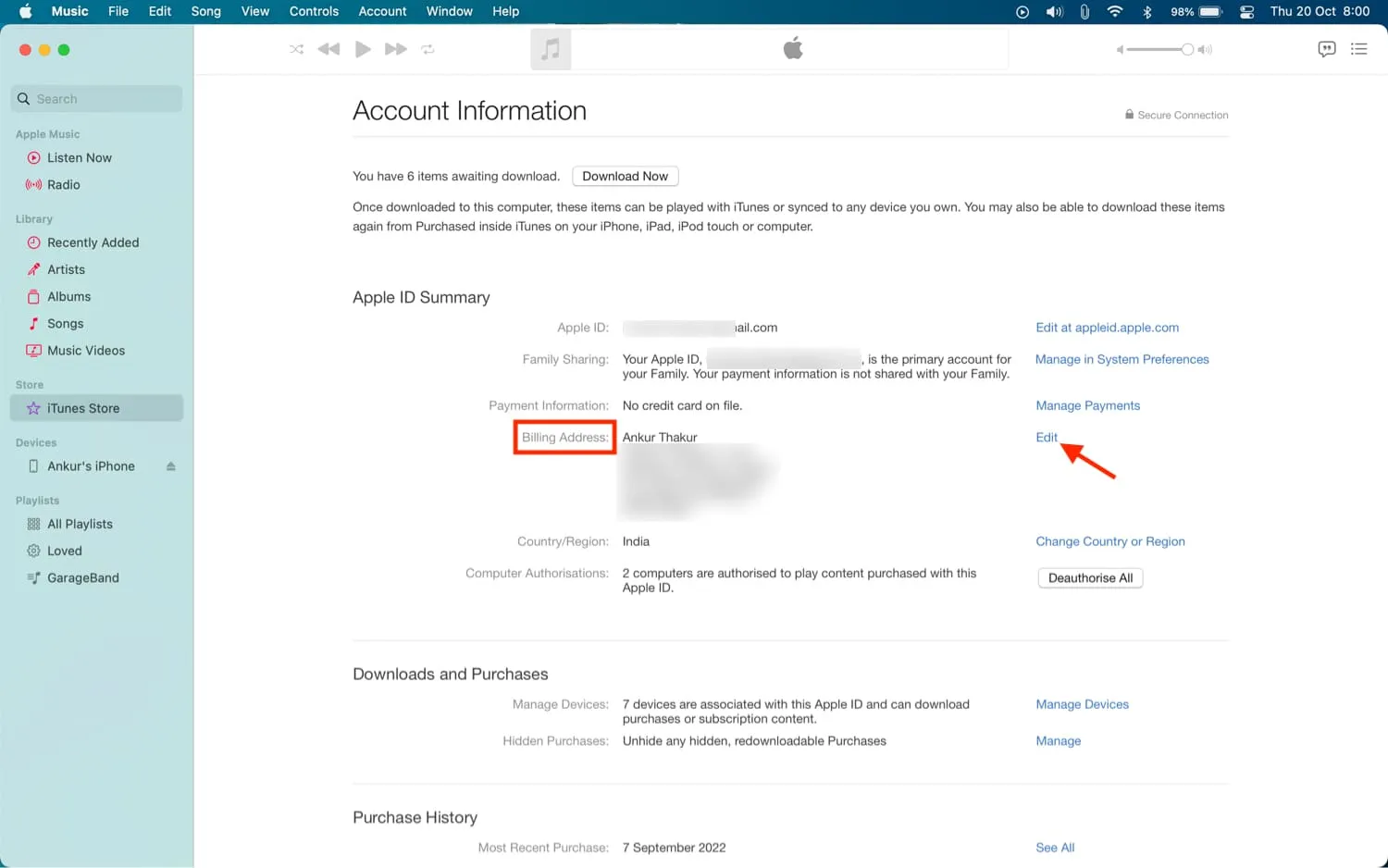Open the Loved playlist

pos(97,551)
